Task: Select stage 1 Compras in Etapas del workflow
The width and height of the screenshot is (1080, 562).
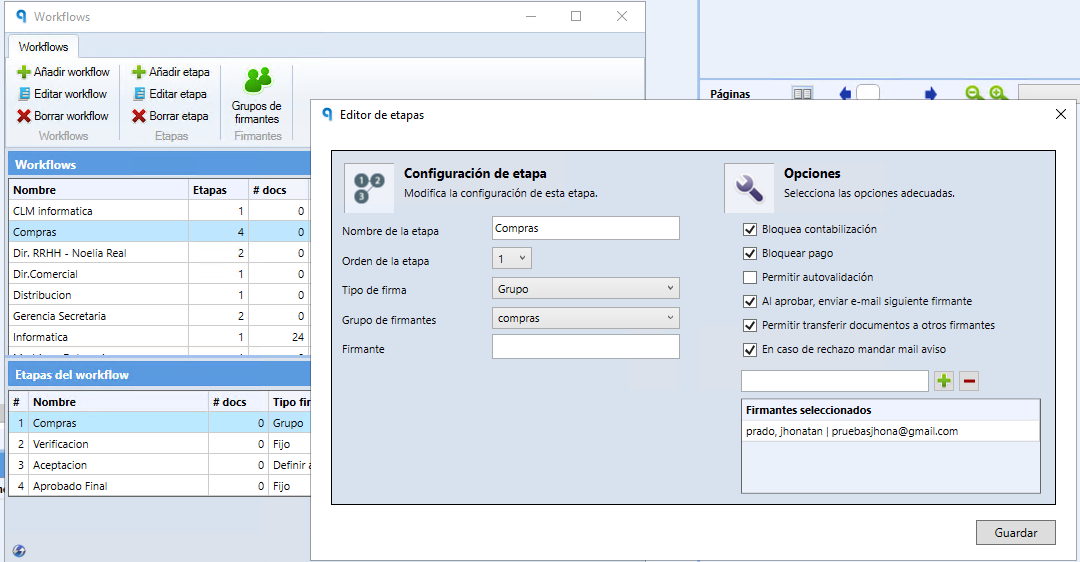Action: (160, 423)
